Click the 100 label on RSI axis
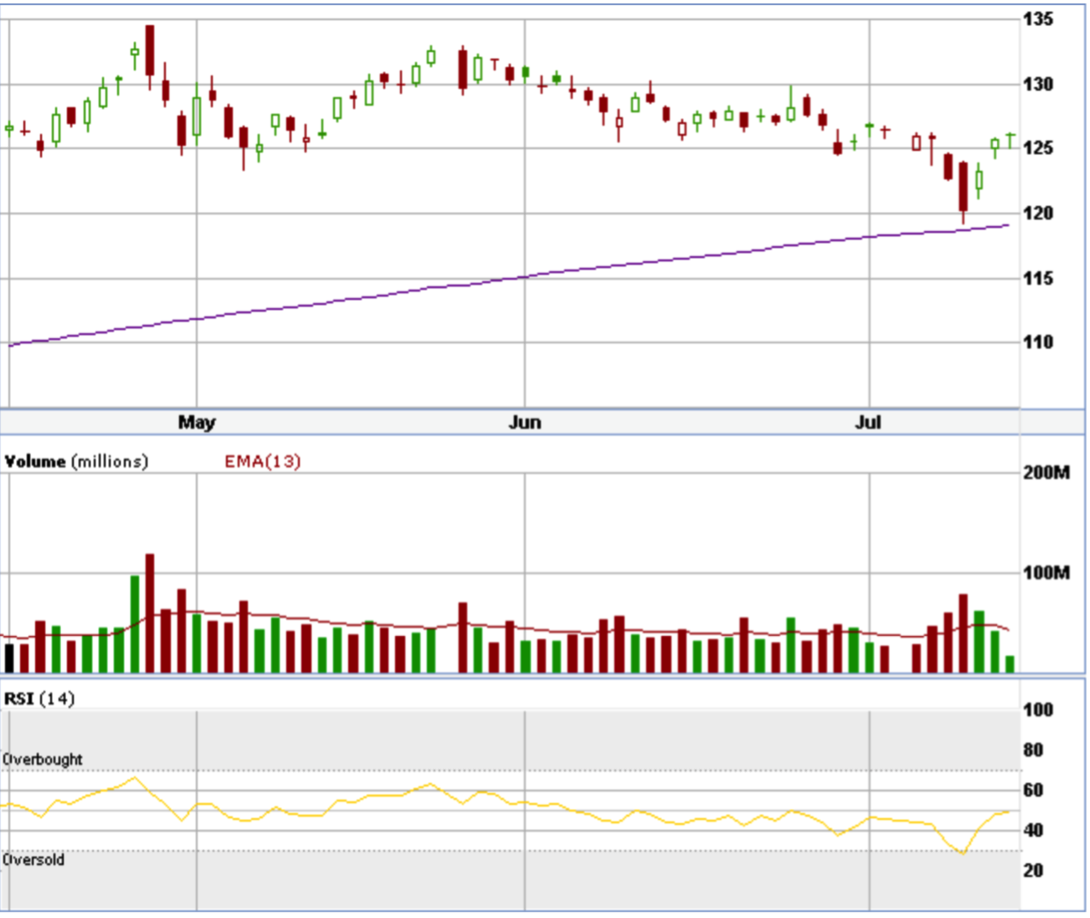Screen dimensions: 1090x918 click(1038, 710)
